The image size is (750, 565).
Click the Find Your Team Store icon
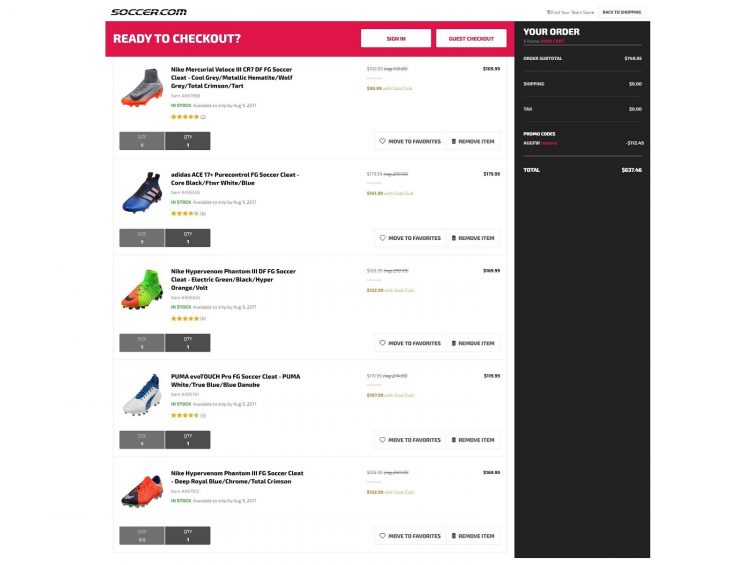pyautogui.click(x=549, y=12)
